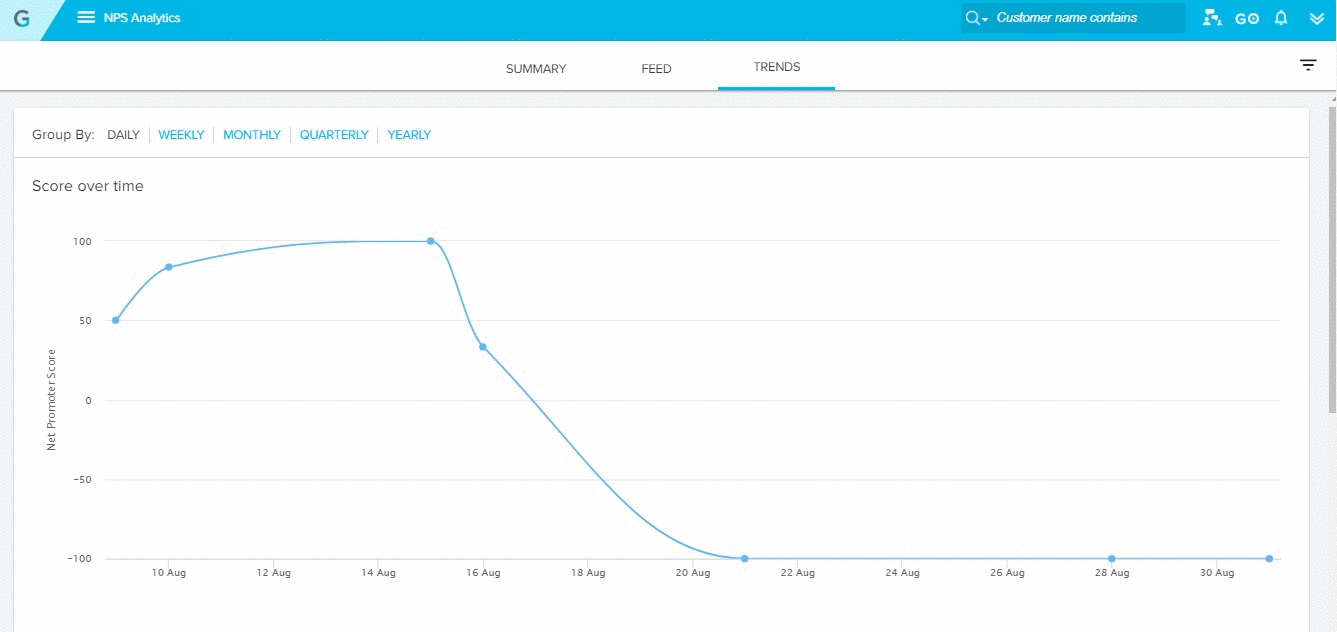Click the first data point at score 50
1337x632 pixels.
pyautogui.click(x=116, y=320)
